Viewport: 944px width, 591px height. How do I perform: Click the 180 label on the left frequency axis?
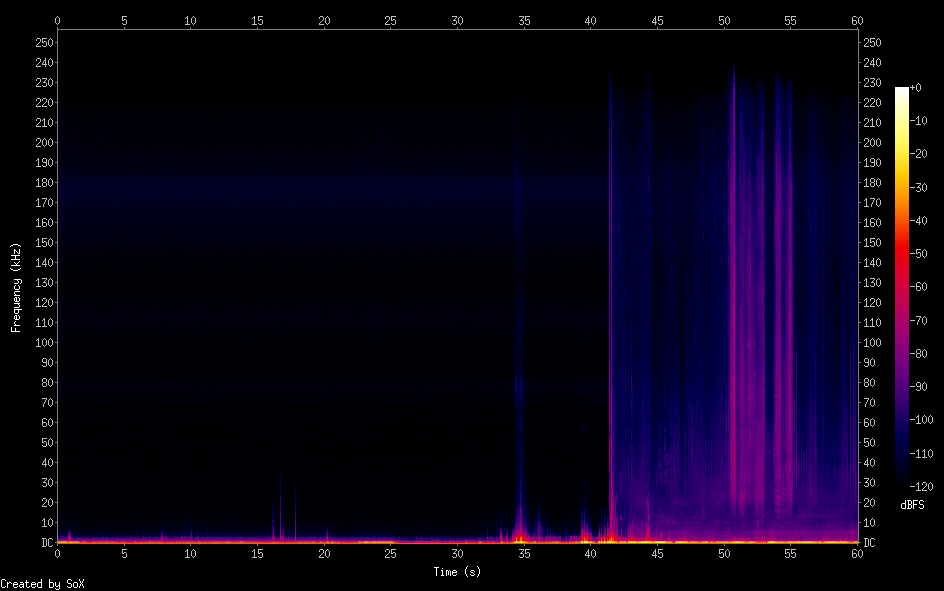(x=42, y=182)
